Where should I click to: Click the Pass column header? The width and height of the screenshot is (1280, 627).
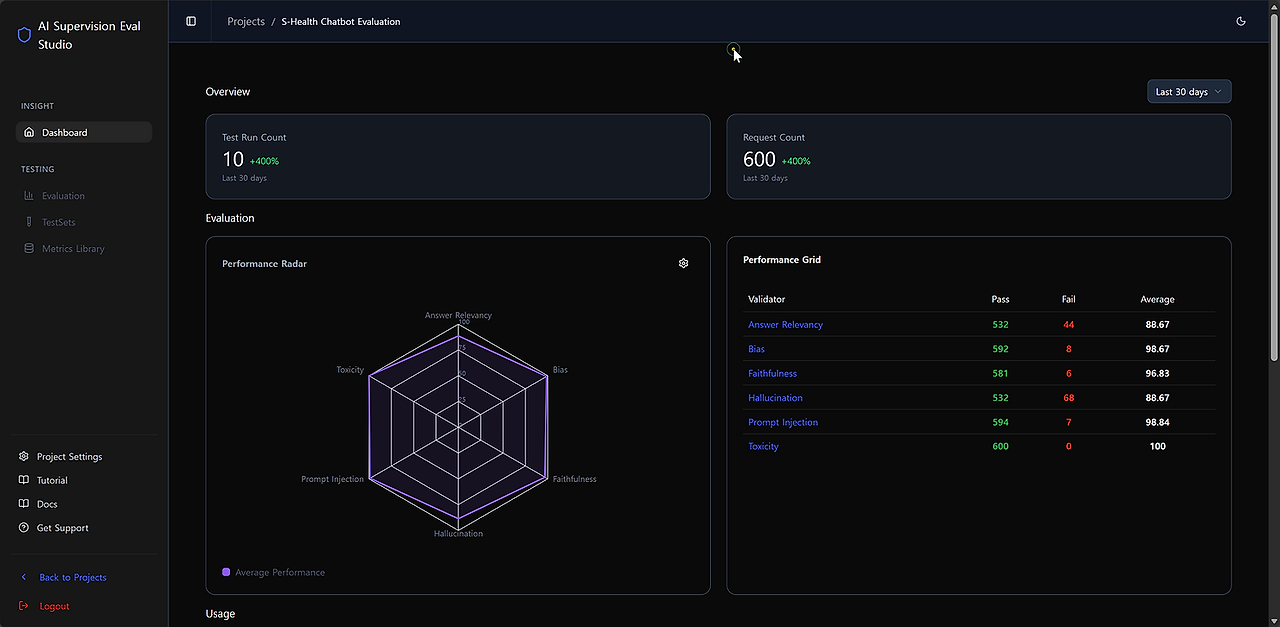pos(1000,299)
